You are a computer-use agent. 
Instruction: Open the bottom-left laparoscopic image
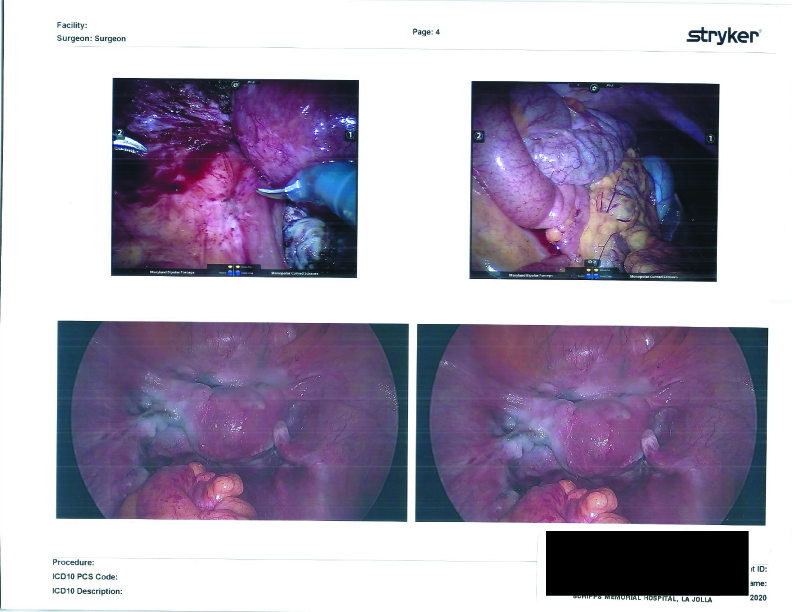[233, 421]
